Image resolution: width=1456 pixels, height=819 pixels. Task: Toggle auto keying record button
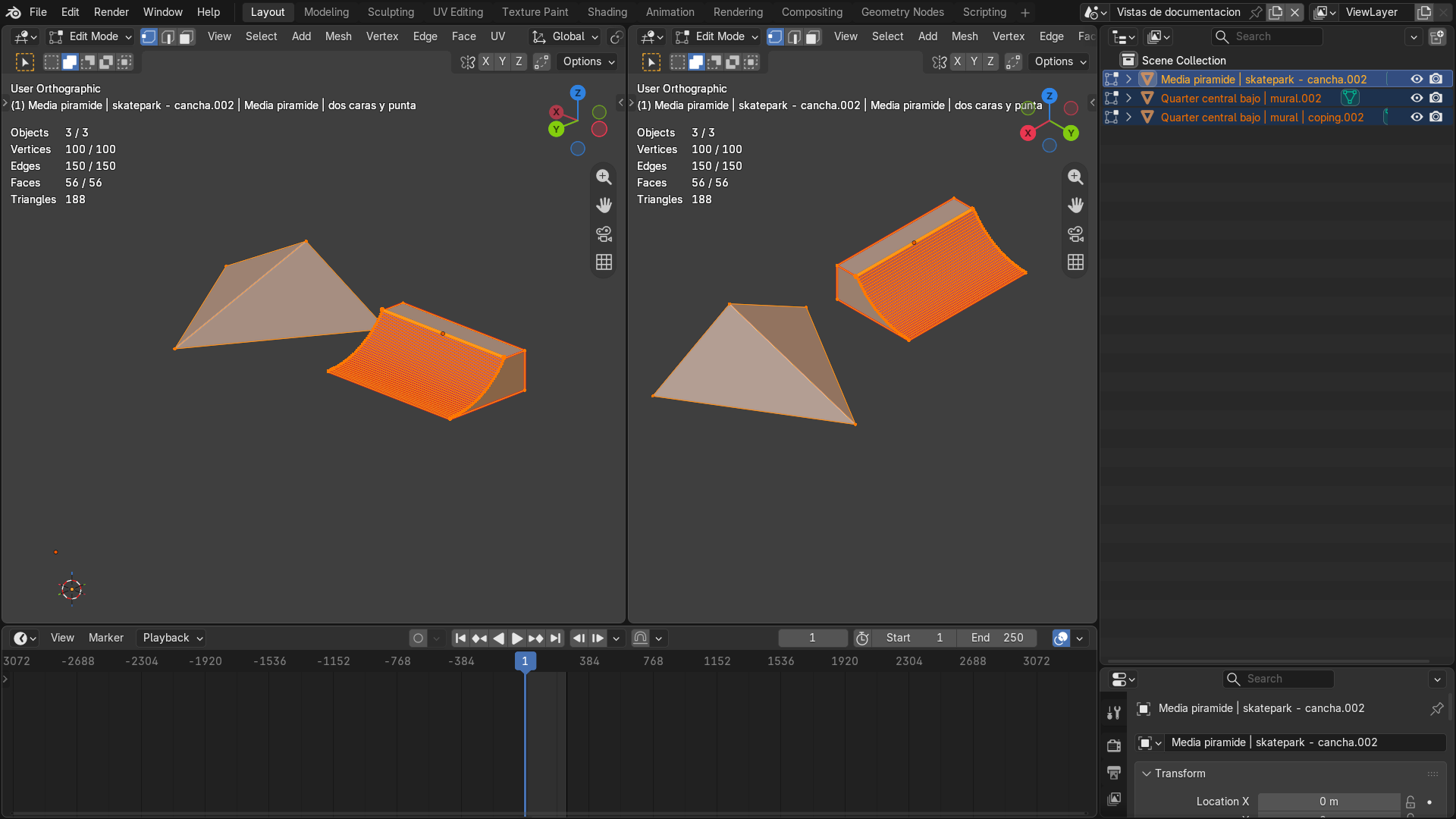(x=418, y=638)
